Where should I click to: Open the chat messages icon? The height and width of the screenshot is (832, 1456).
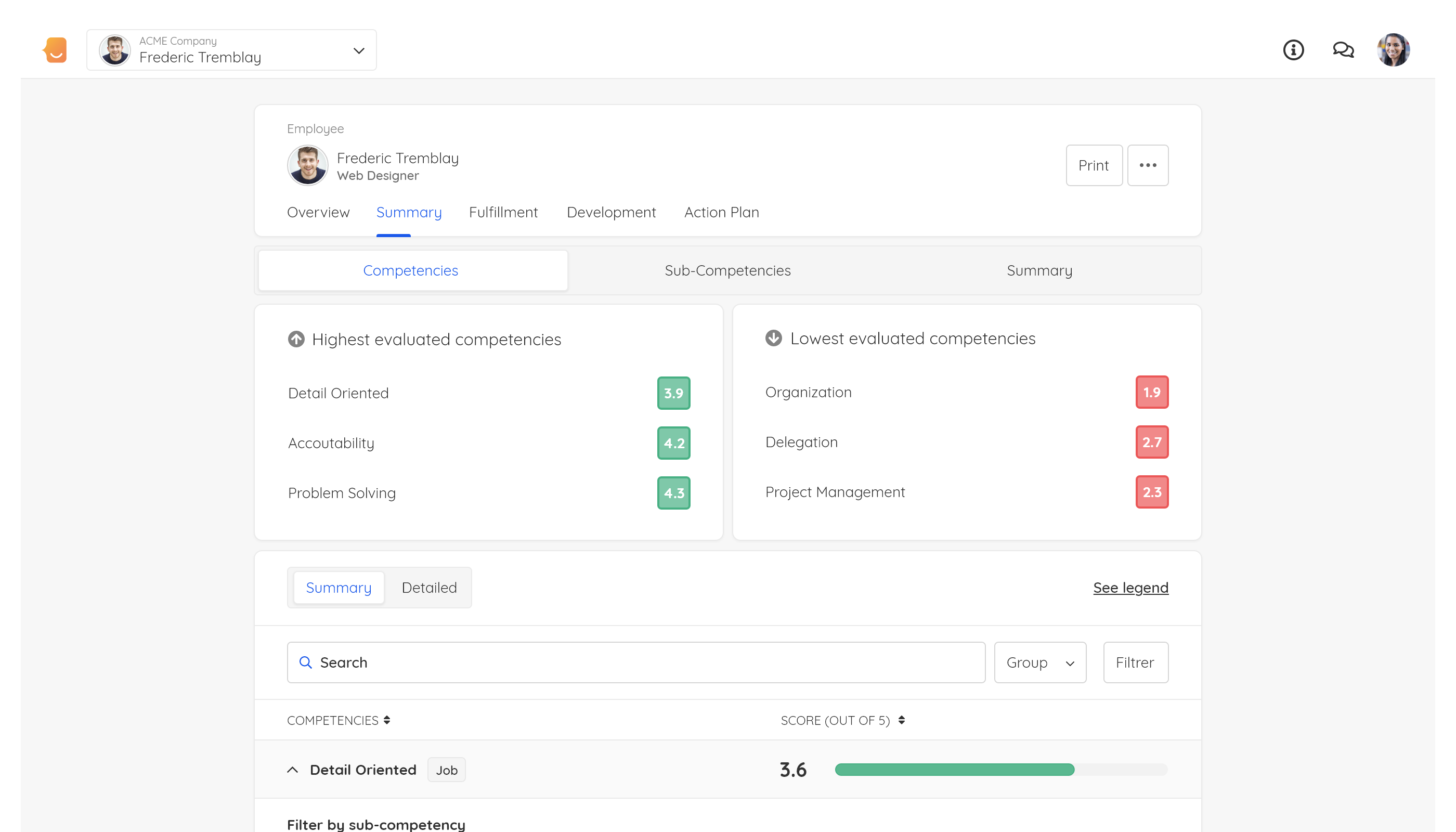click(1343, 50)
